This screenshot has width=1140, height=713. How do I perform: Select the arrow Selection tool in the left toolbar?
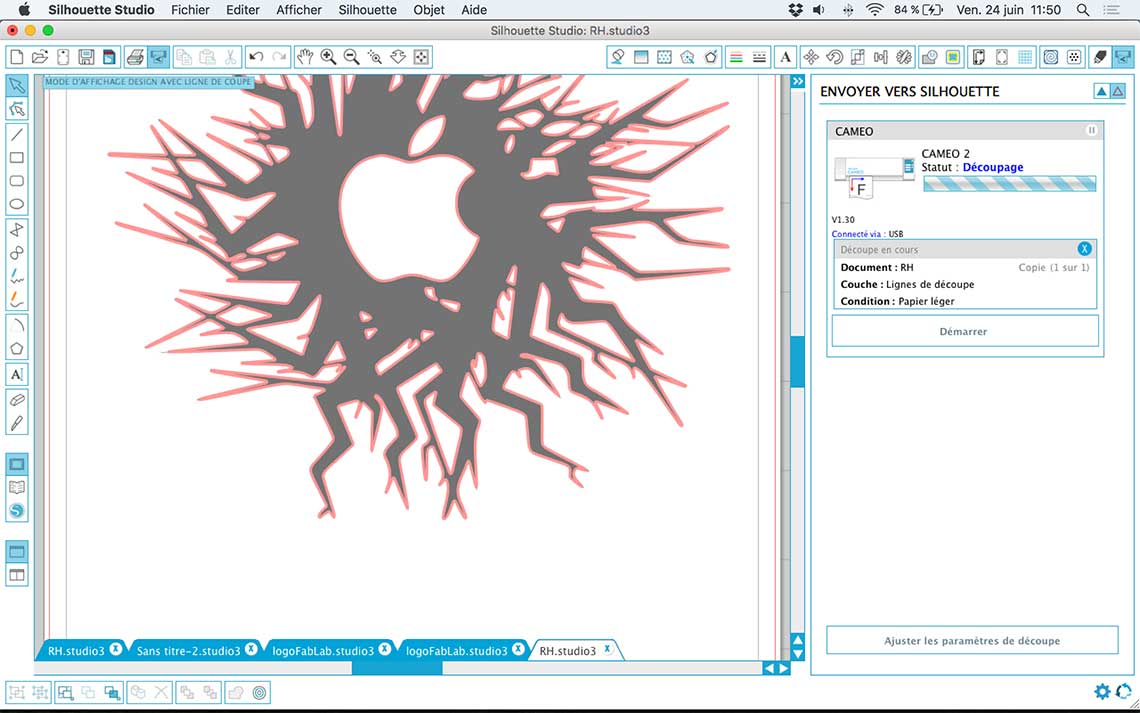(x=17, y=85)
